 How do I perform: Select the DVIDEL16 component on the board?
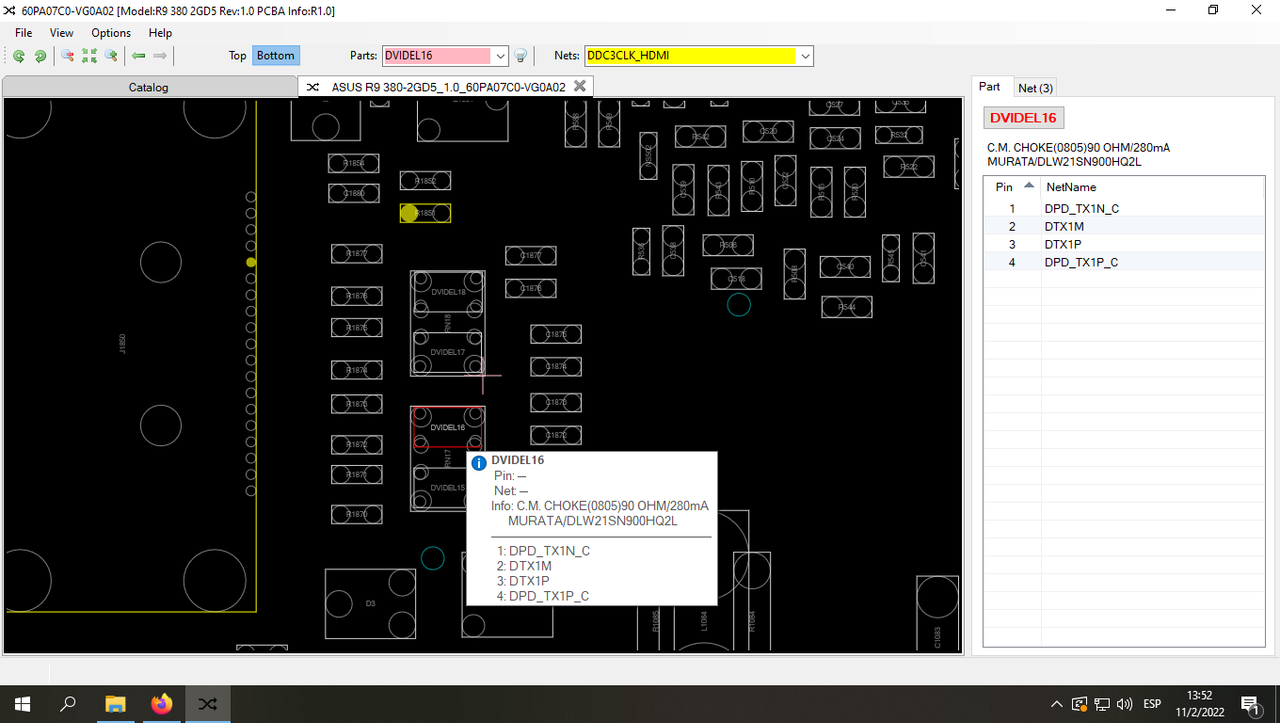click(447, 427)
